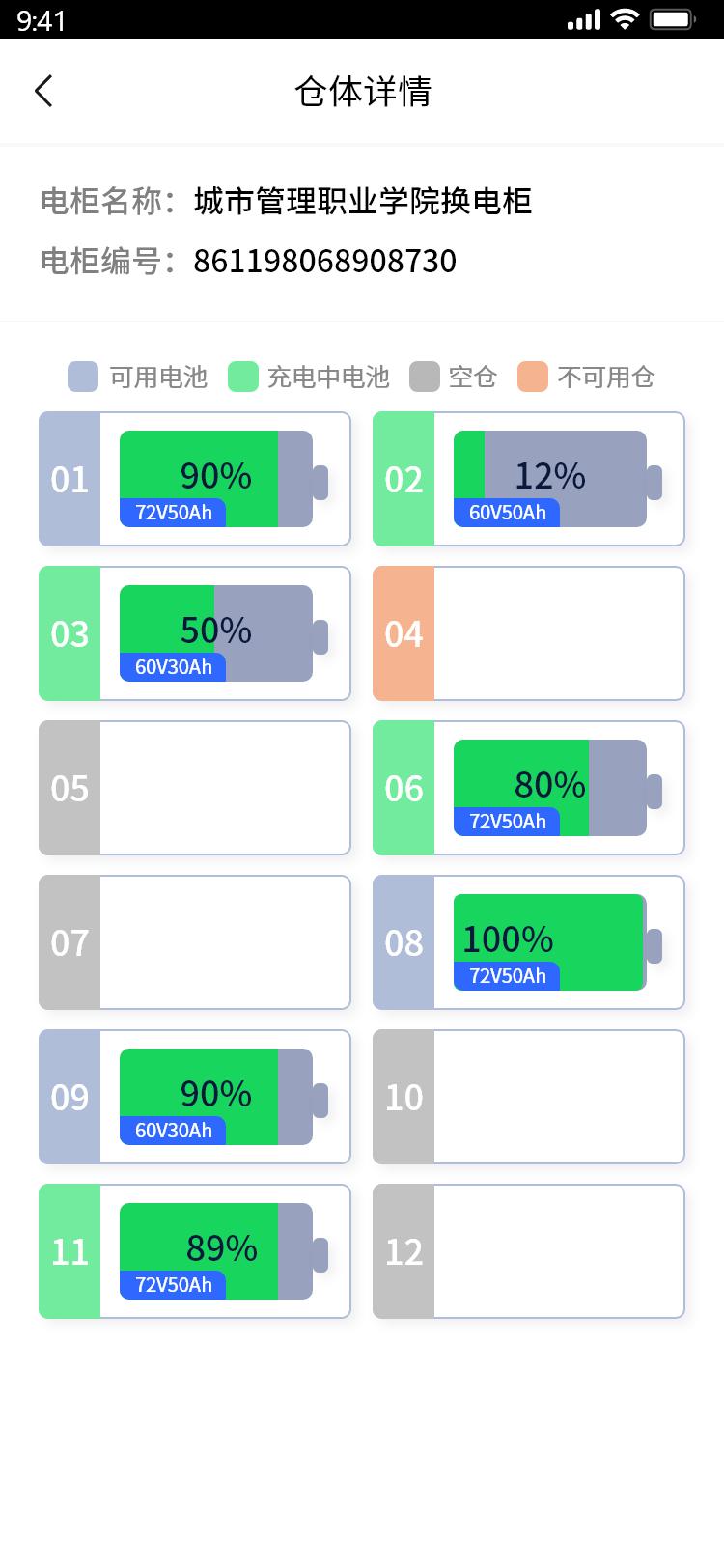Select the charging battery icon in slot 02
Viewport: 724px width, 1568px height.
550,478
